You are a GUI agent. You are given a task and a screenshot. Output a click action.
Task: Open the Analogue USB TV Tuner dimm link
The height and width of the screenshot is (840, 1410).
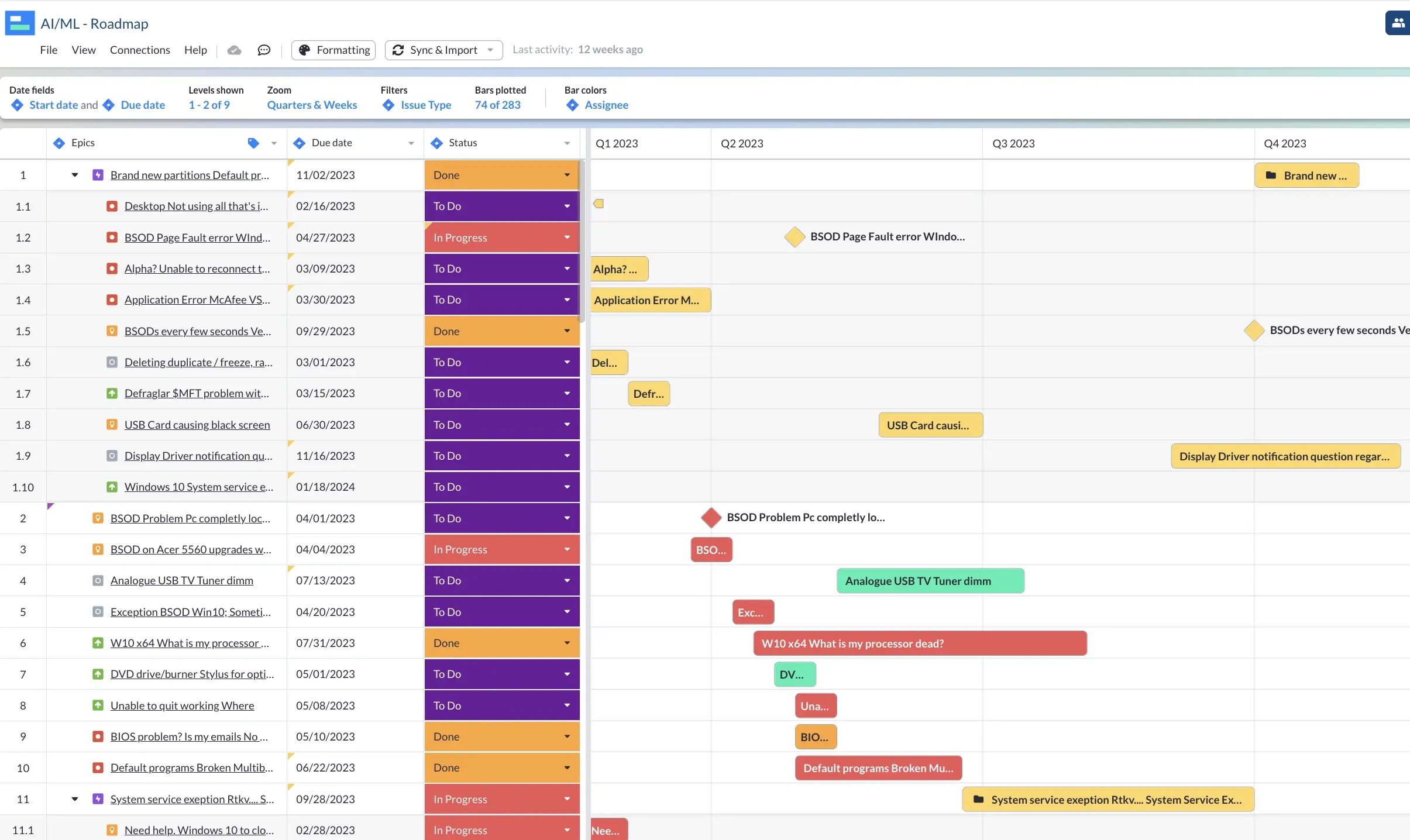[181, 581]
